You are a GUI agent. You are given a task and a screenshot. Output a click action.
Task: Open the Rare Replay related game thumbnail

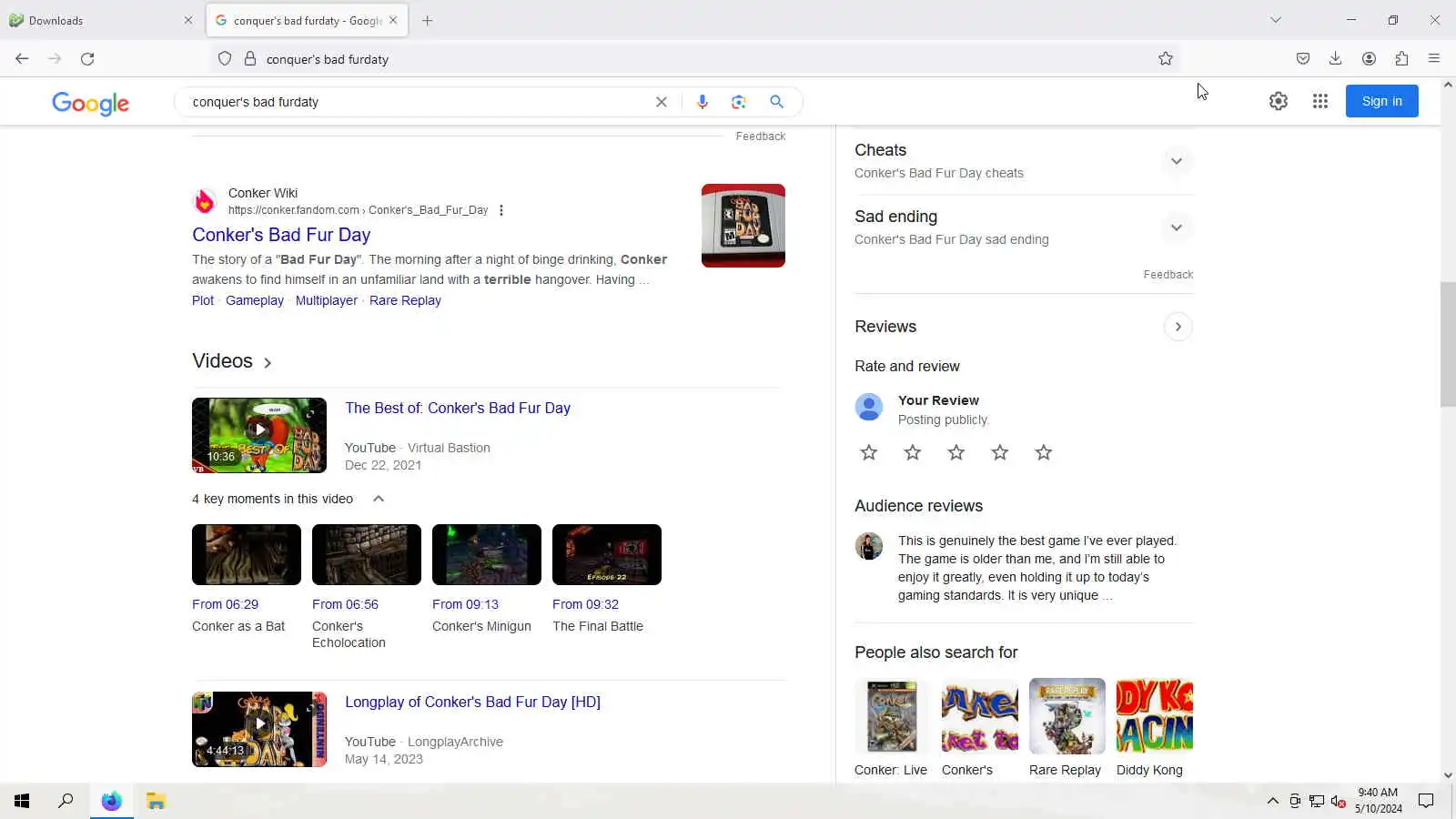(x=1067, y=716)
